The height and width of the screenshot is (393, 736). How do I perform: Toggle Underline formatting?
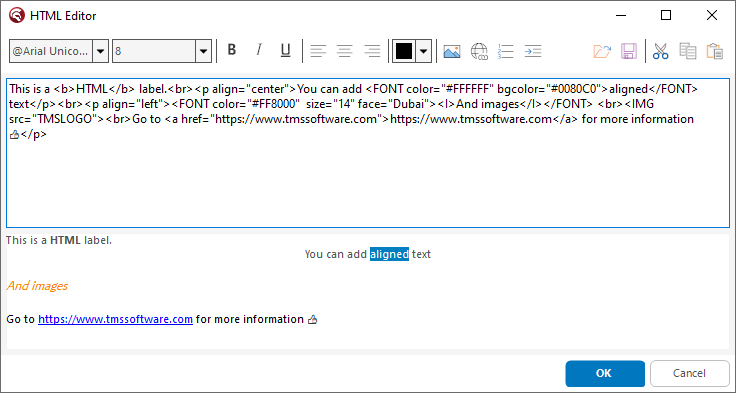(285, 50)
